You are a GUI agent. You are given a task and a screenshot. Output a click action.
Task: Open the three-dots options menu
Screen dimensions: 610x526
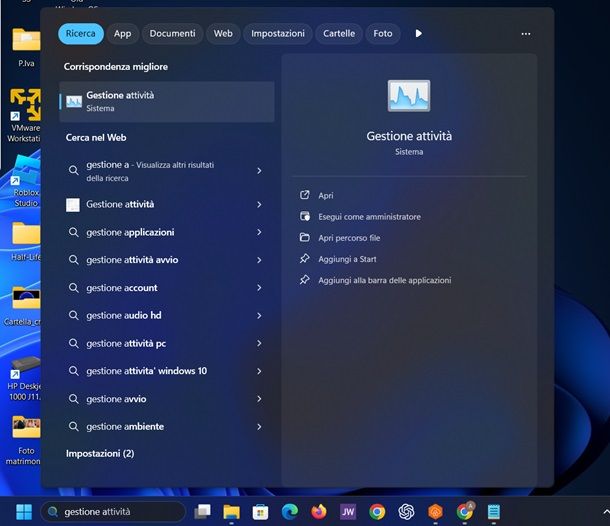click(526, 34)
